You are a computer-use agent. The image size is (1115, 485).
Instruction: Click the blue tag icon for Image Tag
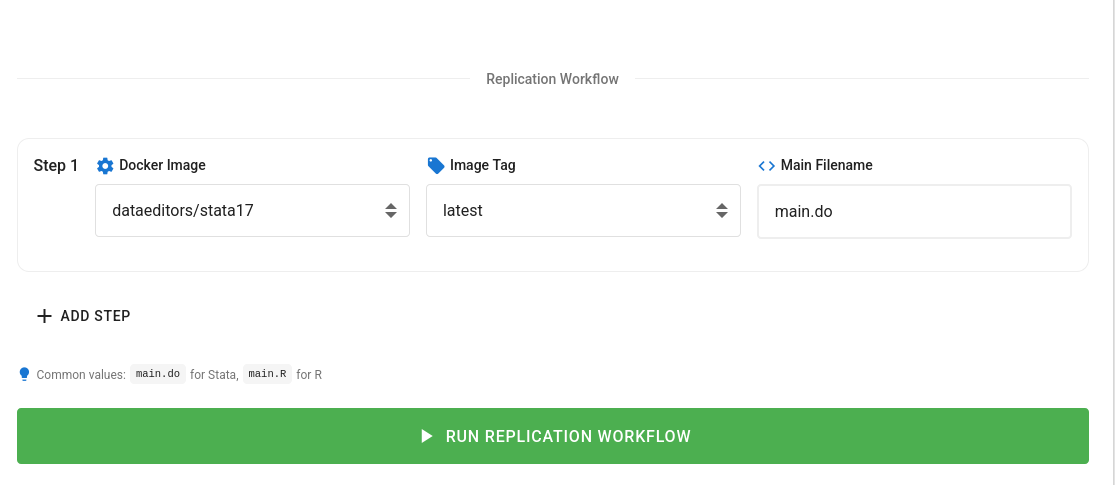point(435,165)
